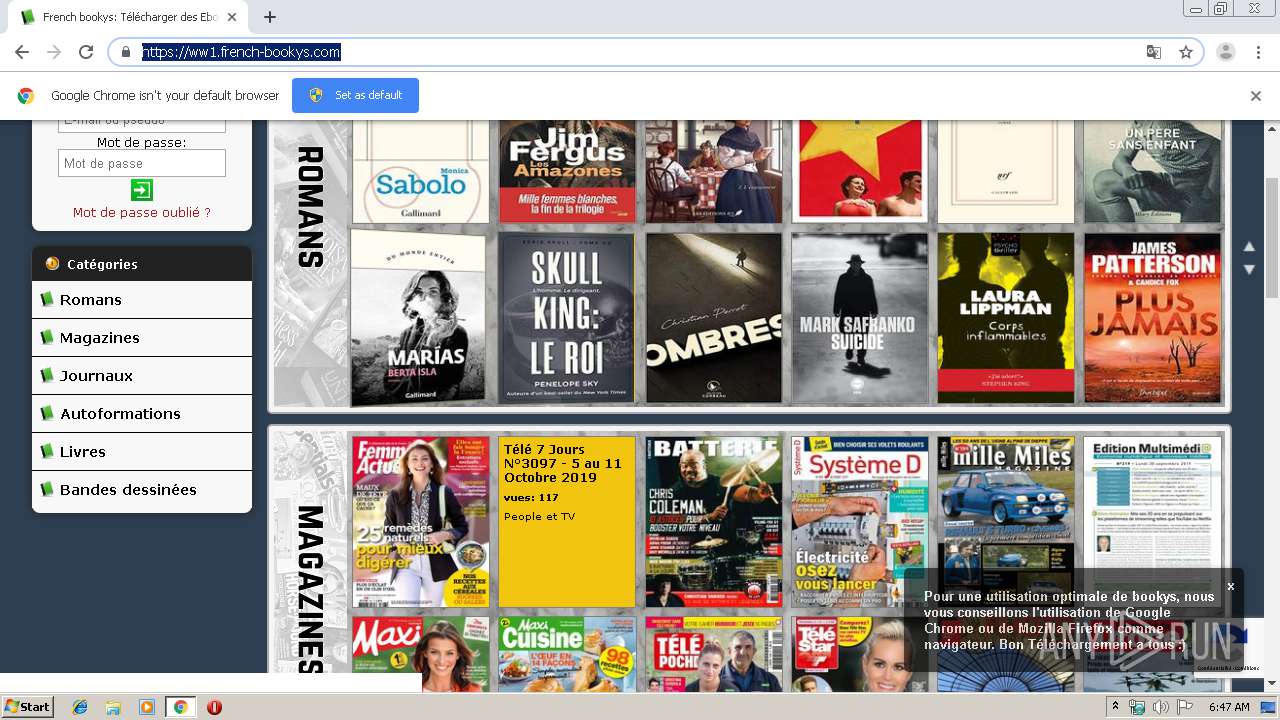Viewport: 1280px width, 720px height.
Task: Submit login with green arrow button
Action: pos(141,190)
